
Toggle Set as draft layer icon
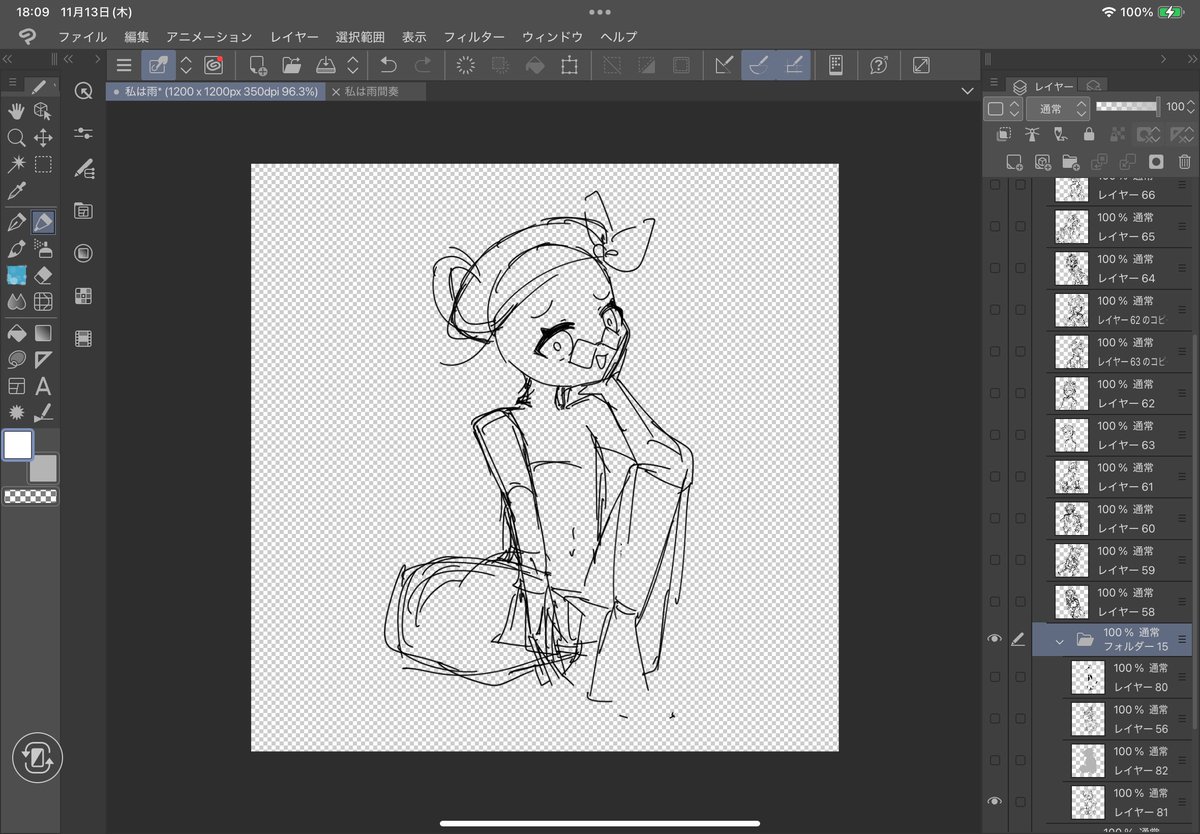[x=1061, y=134]
